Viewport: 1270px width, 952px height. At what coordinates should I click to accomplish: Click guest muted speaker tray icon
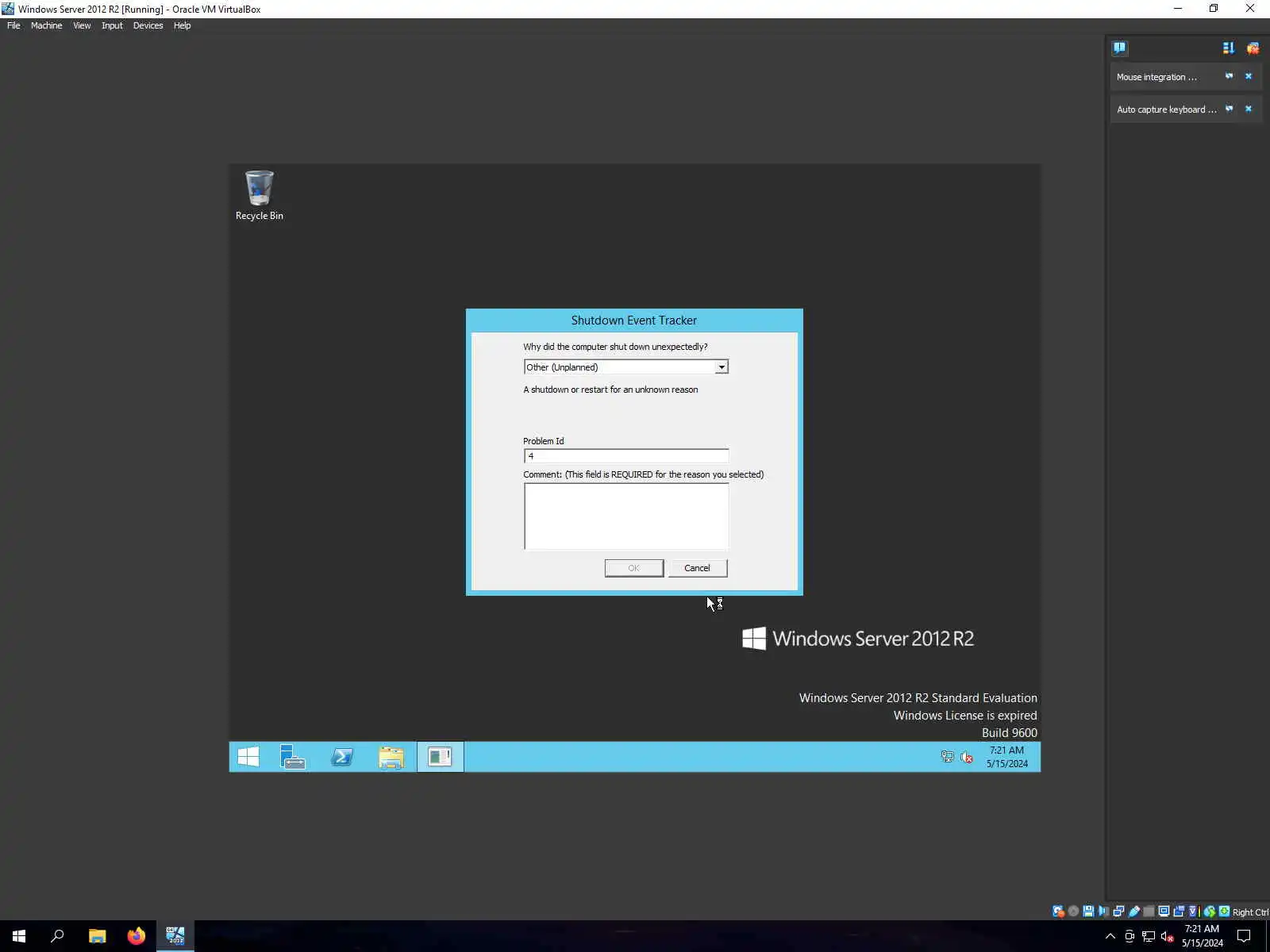tap(967, 757)
